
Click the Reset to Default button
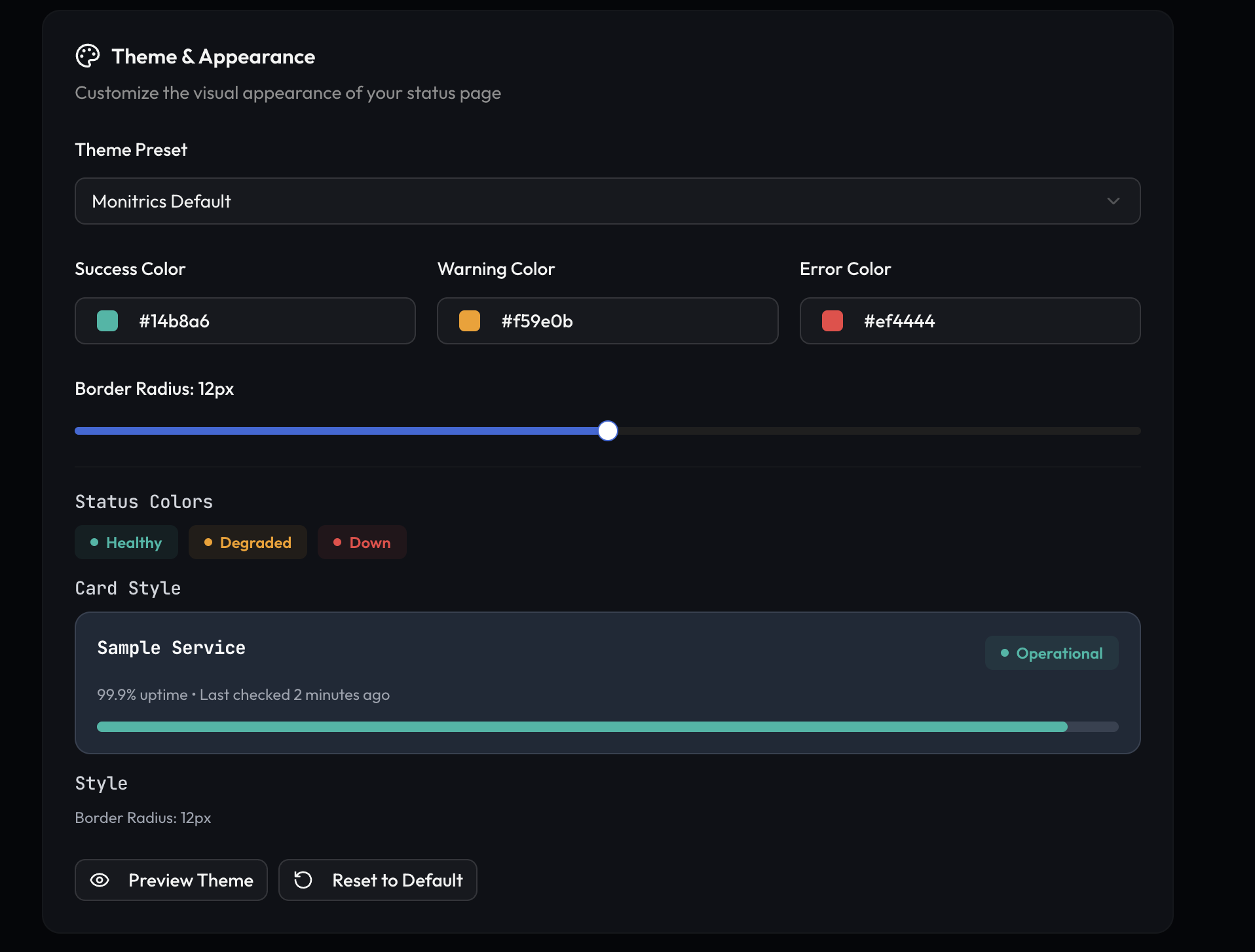378,880
